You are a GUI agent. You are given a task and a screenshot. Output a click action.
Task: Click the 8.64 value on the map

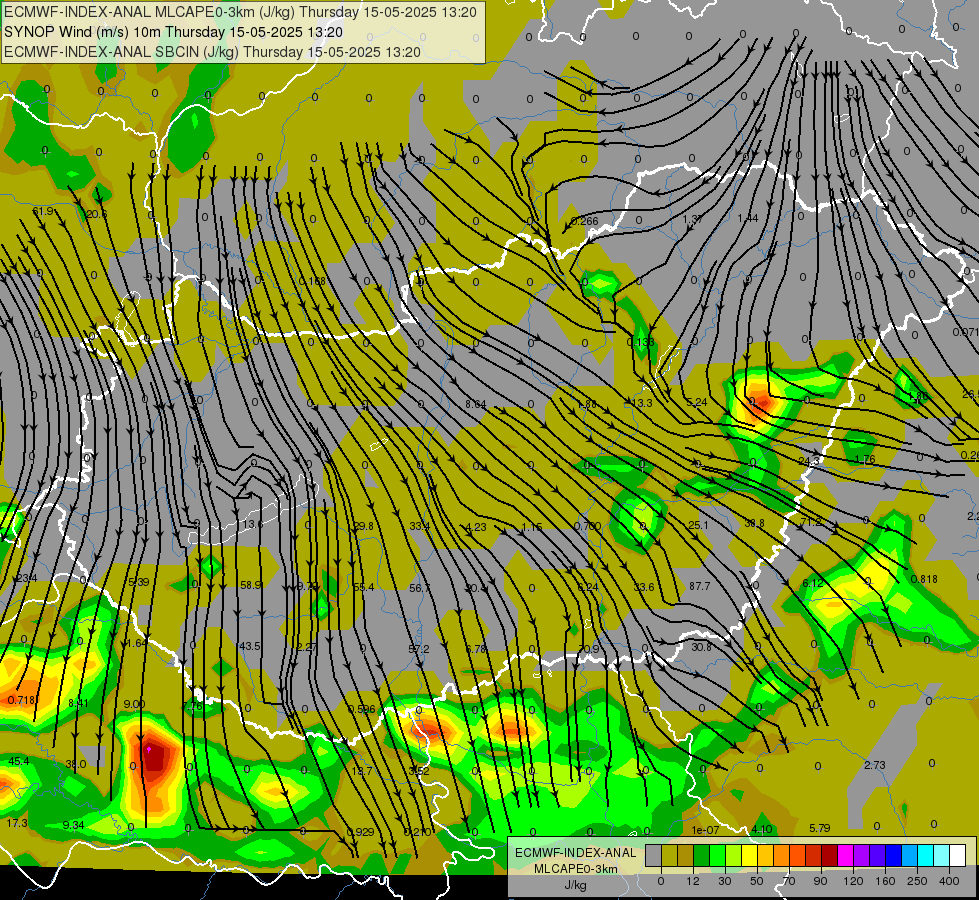click(x=476, y=404)
